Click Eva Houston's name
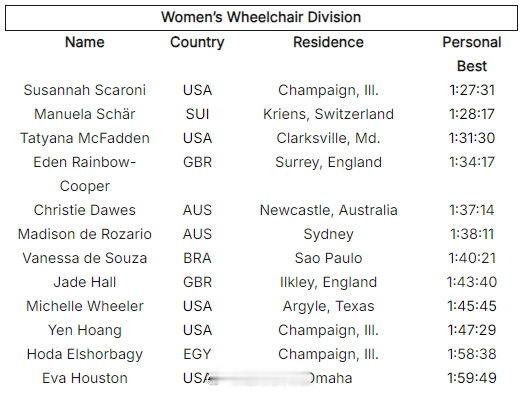The width and height of the screenshot is (522, 393). pyautogui.click(x=85, y=378)
